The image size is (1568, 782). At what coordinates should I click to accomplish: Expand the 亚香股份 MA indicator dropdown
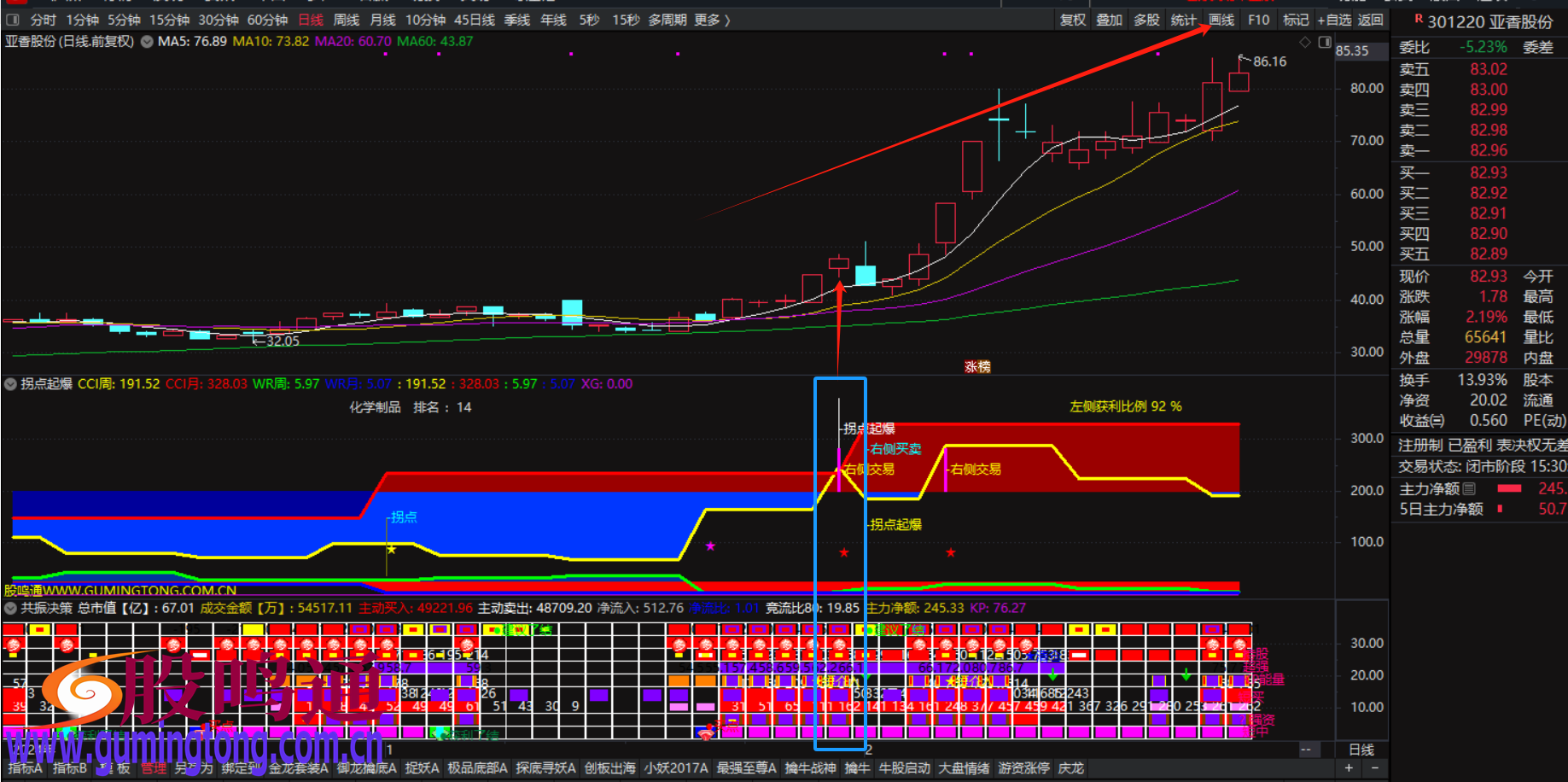click(x=147, y=42)
